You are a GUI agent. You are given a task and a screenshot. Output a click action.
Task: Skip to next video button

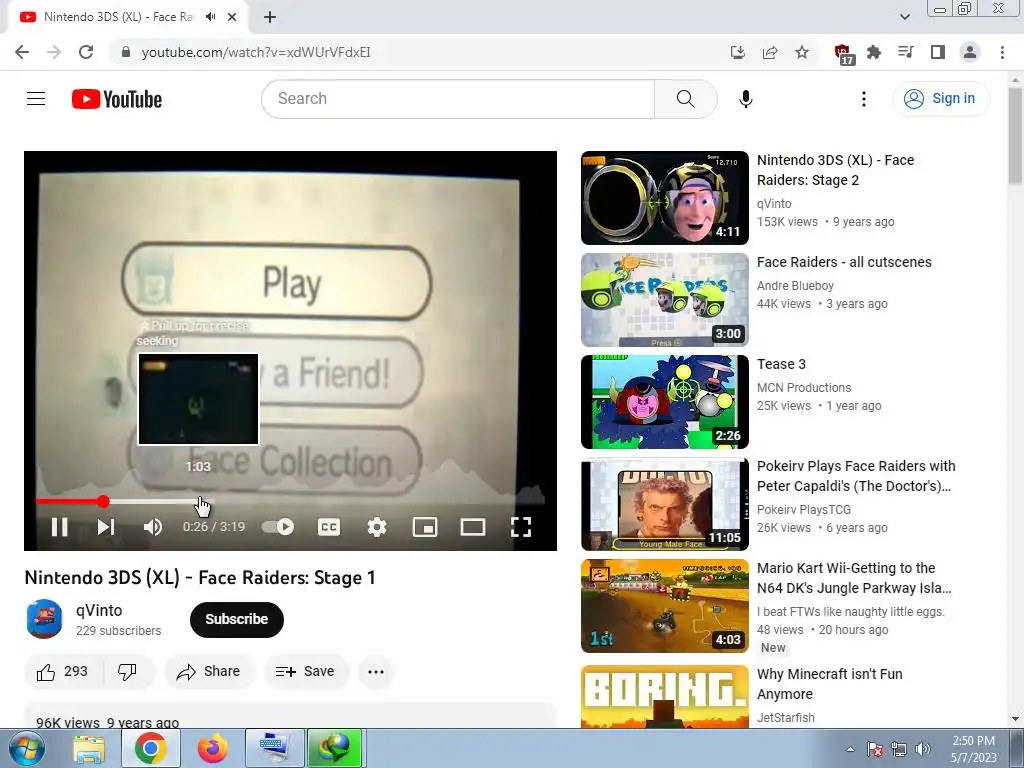click(x=106, y=527)
